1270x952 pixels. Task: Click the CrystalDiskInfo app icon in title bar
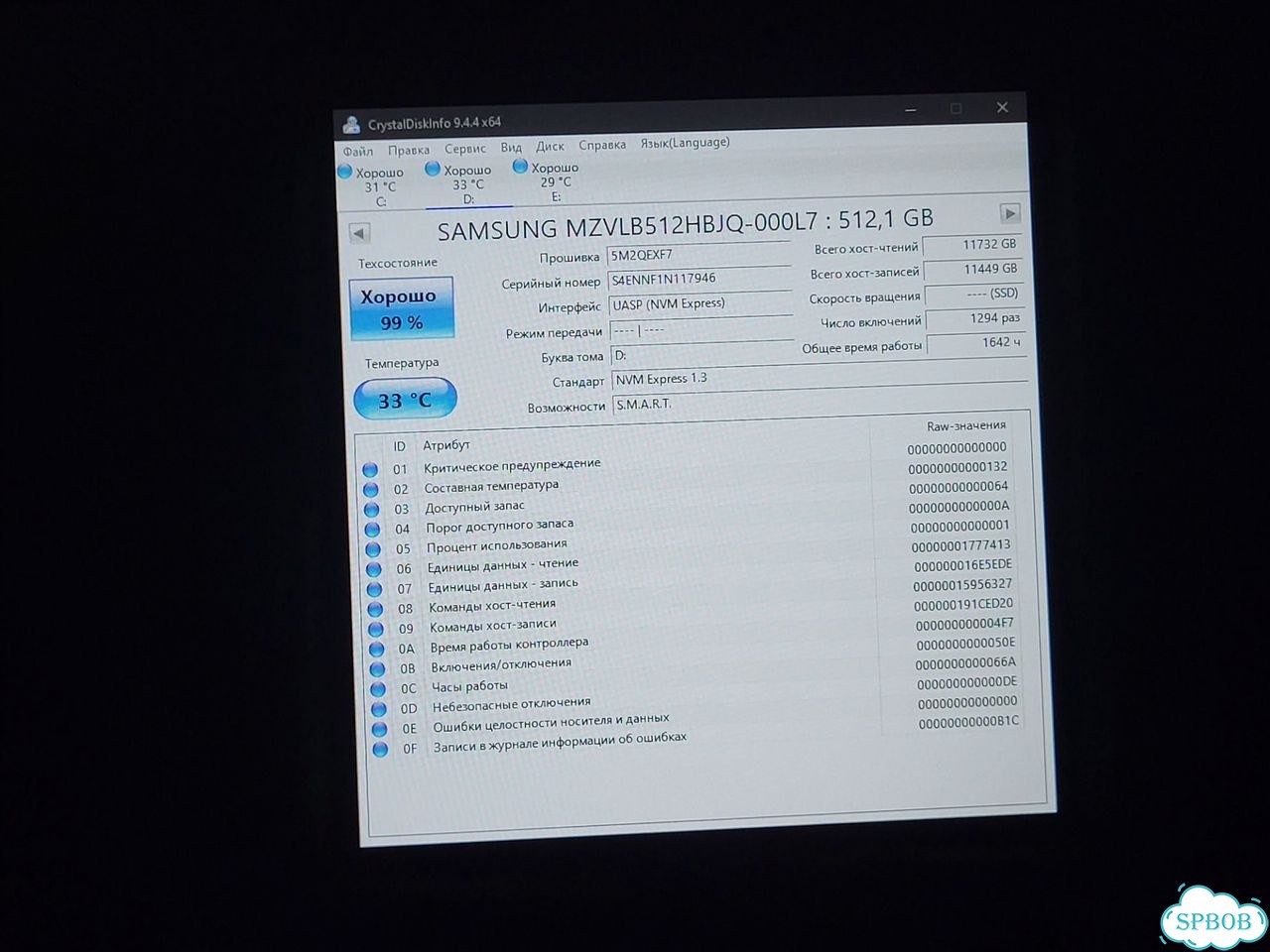tap(351, 125)
